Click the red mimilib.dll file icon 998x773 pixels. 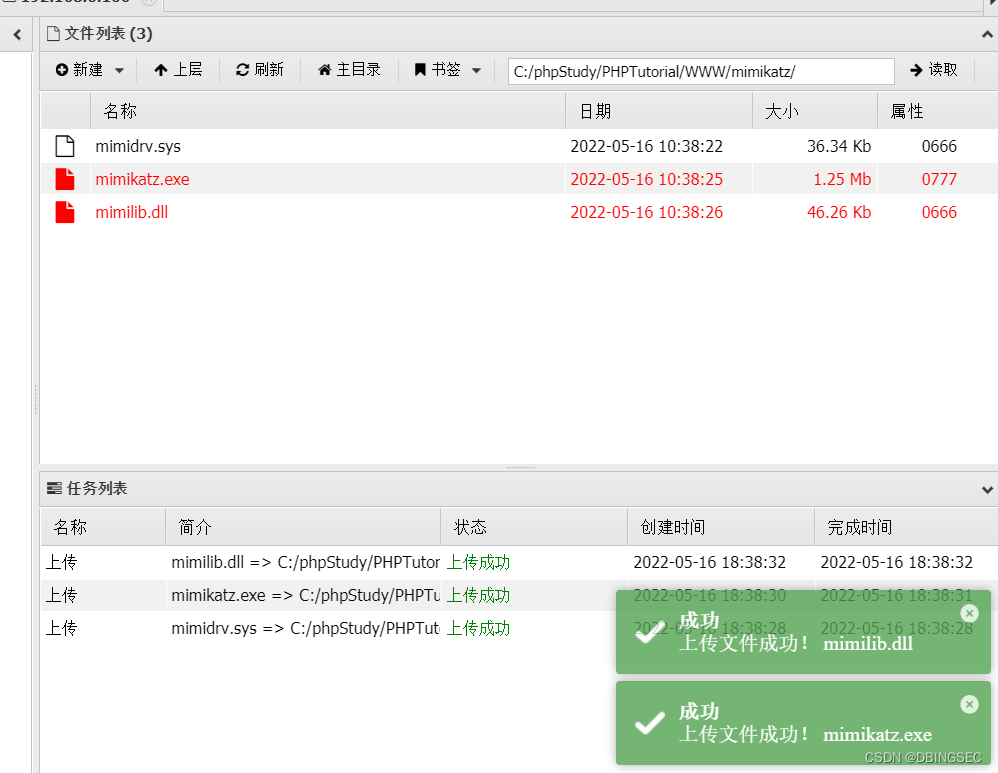[x=65, y=212]
